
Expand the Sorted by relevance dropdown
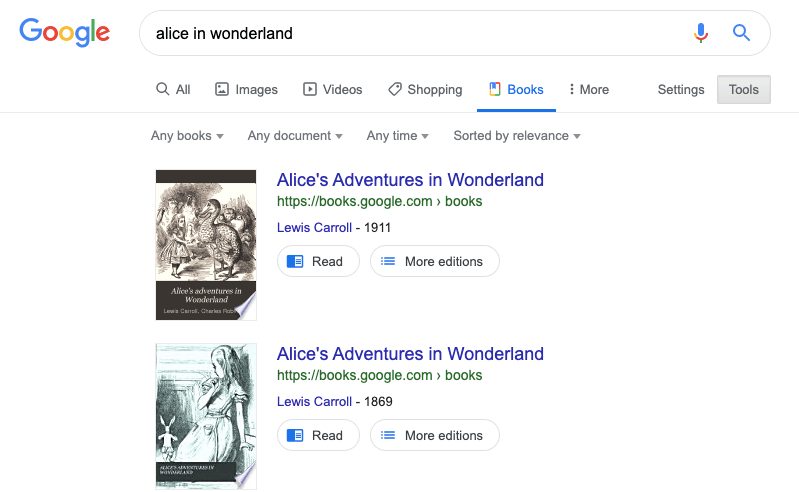[516, 136]
